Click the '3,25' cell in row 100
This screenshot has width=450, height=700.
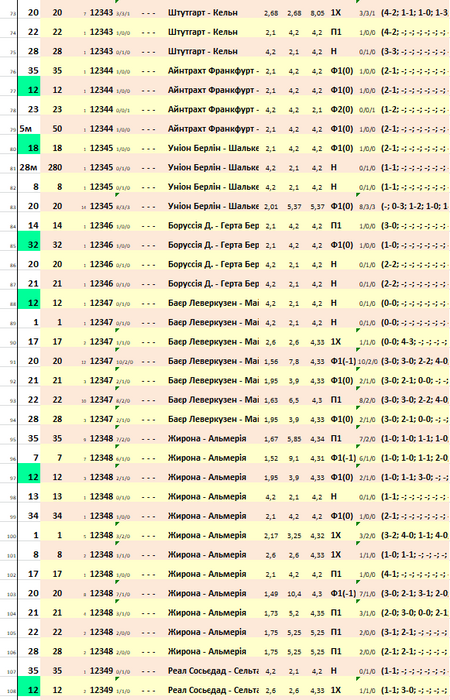point(294,536)
